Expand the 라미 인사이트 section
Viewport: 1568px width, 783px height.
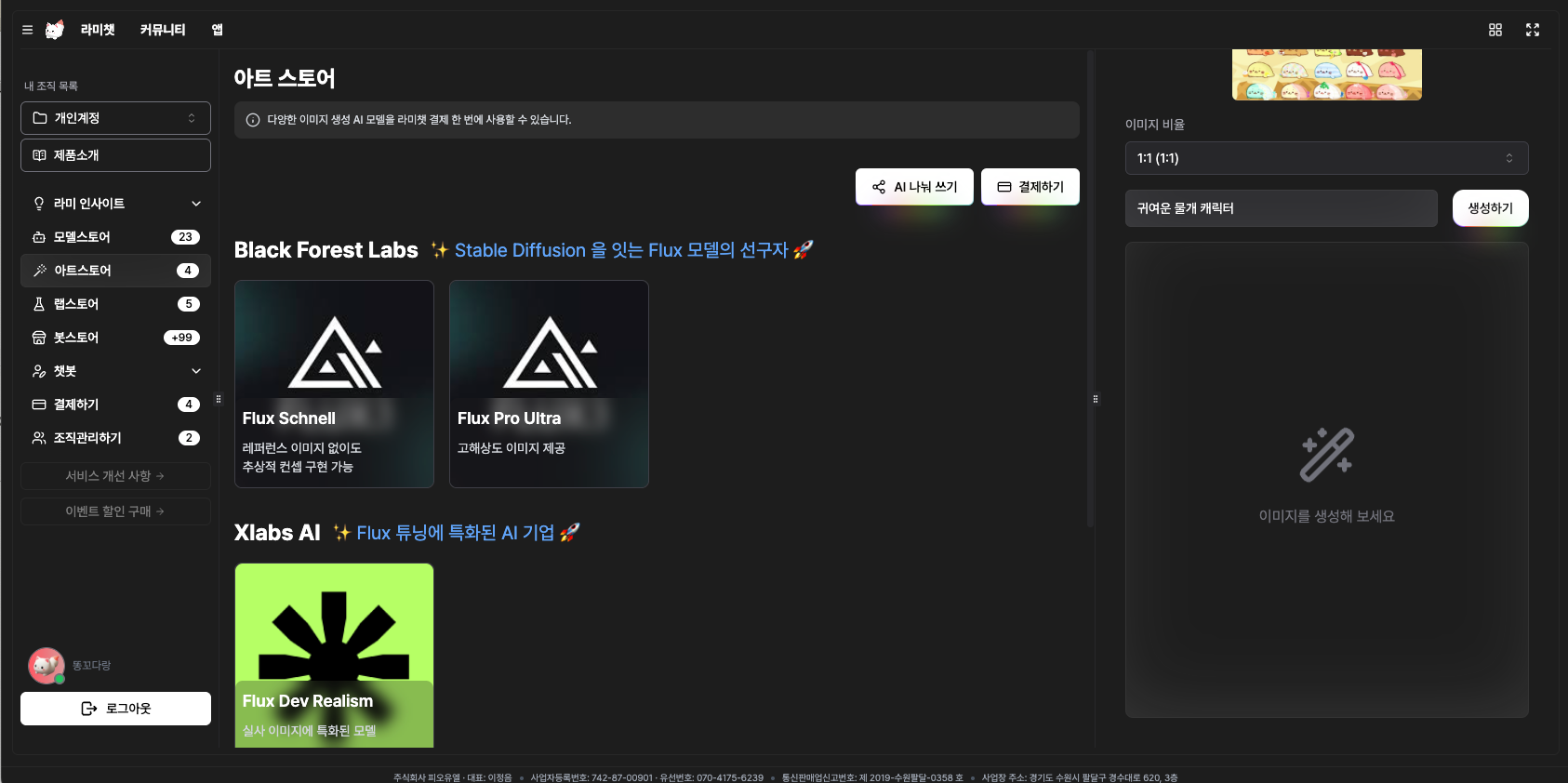pos(115,204)
